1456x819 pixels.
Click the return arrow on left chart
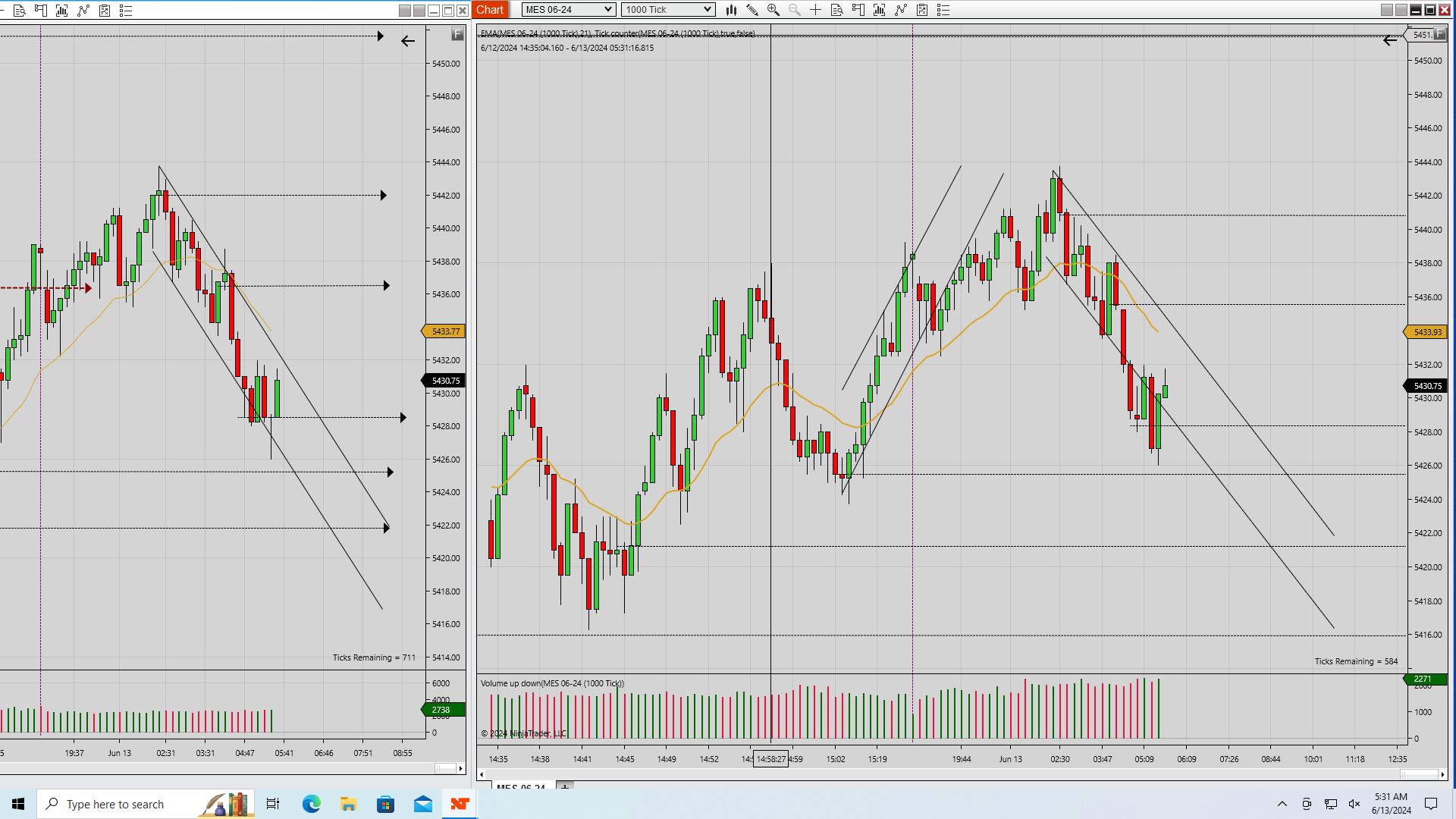pyautogui.click(x=408, y=41)
